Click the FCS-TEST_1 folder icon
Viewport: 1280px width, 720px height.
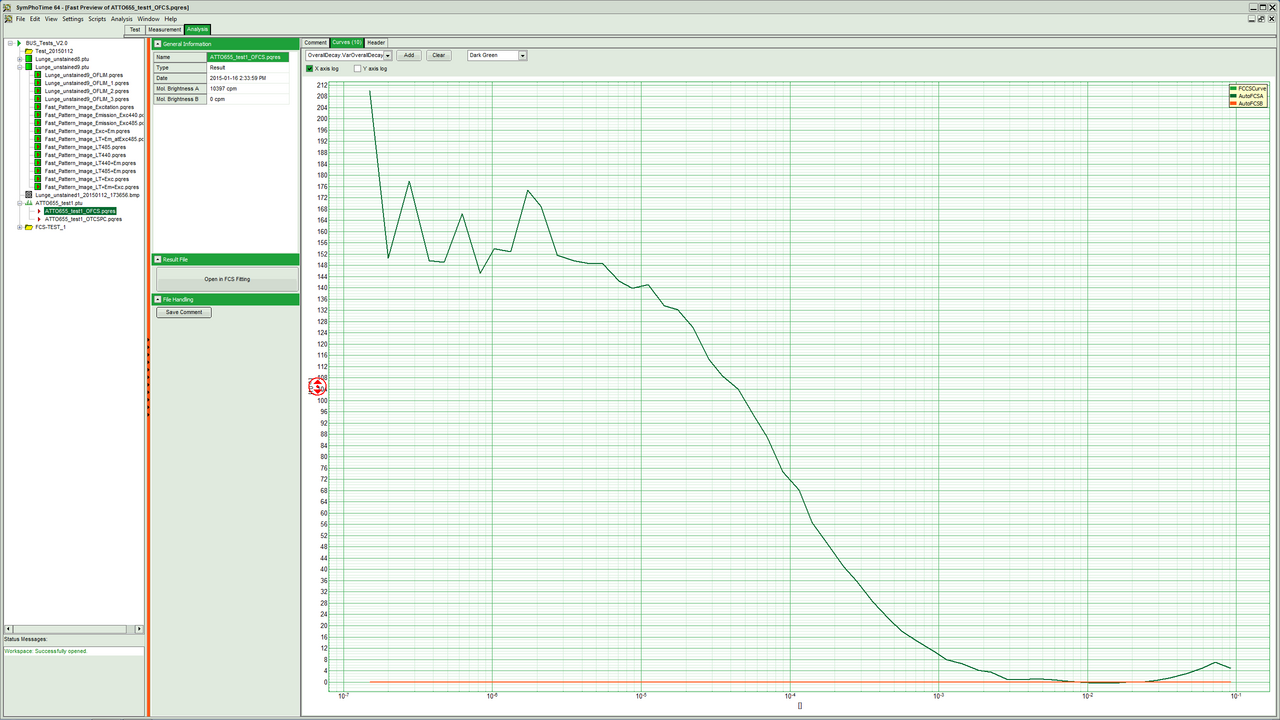coord(29,227)
